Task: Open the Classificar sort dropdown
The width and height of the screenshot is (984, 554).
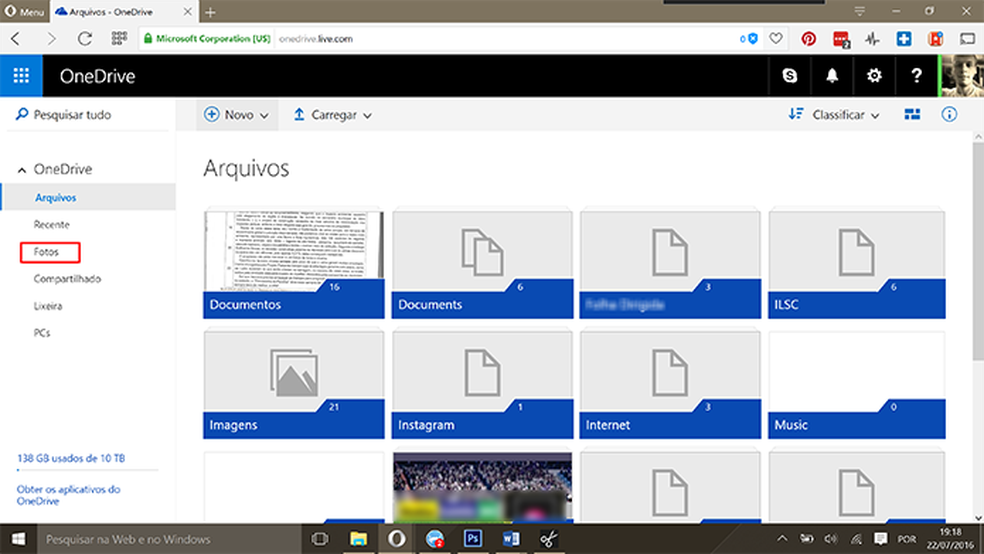Action: [834, 115]
